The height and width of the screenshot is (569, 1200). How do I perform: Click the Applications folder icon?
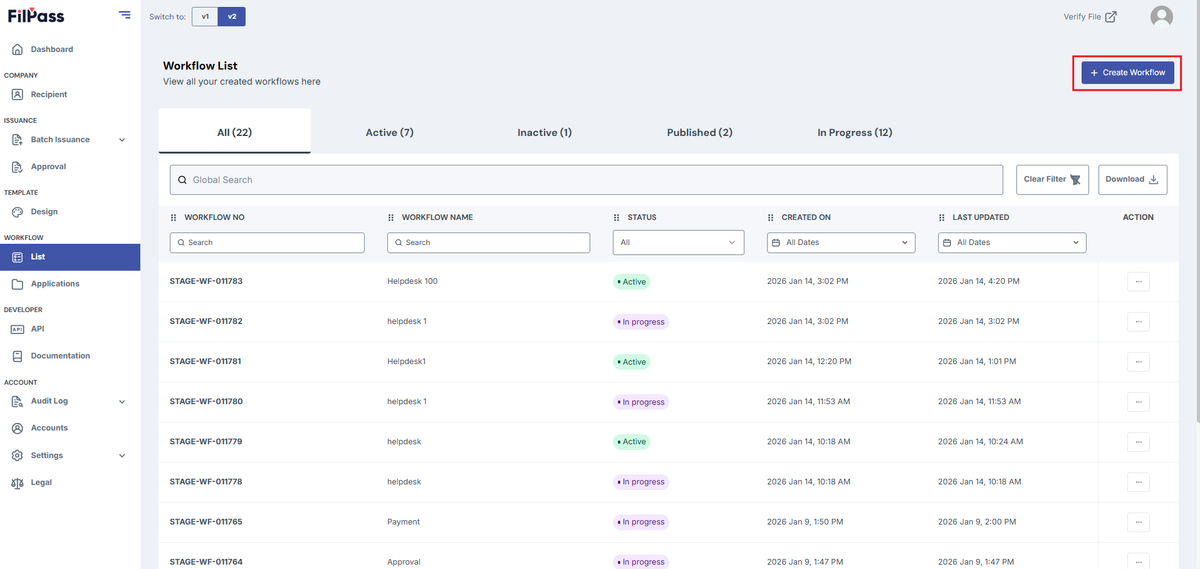click(17, 284)
